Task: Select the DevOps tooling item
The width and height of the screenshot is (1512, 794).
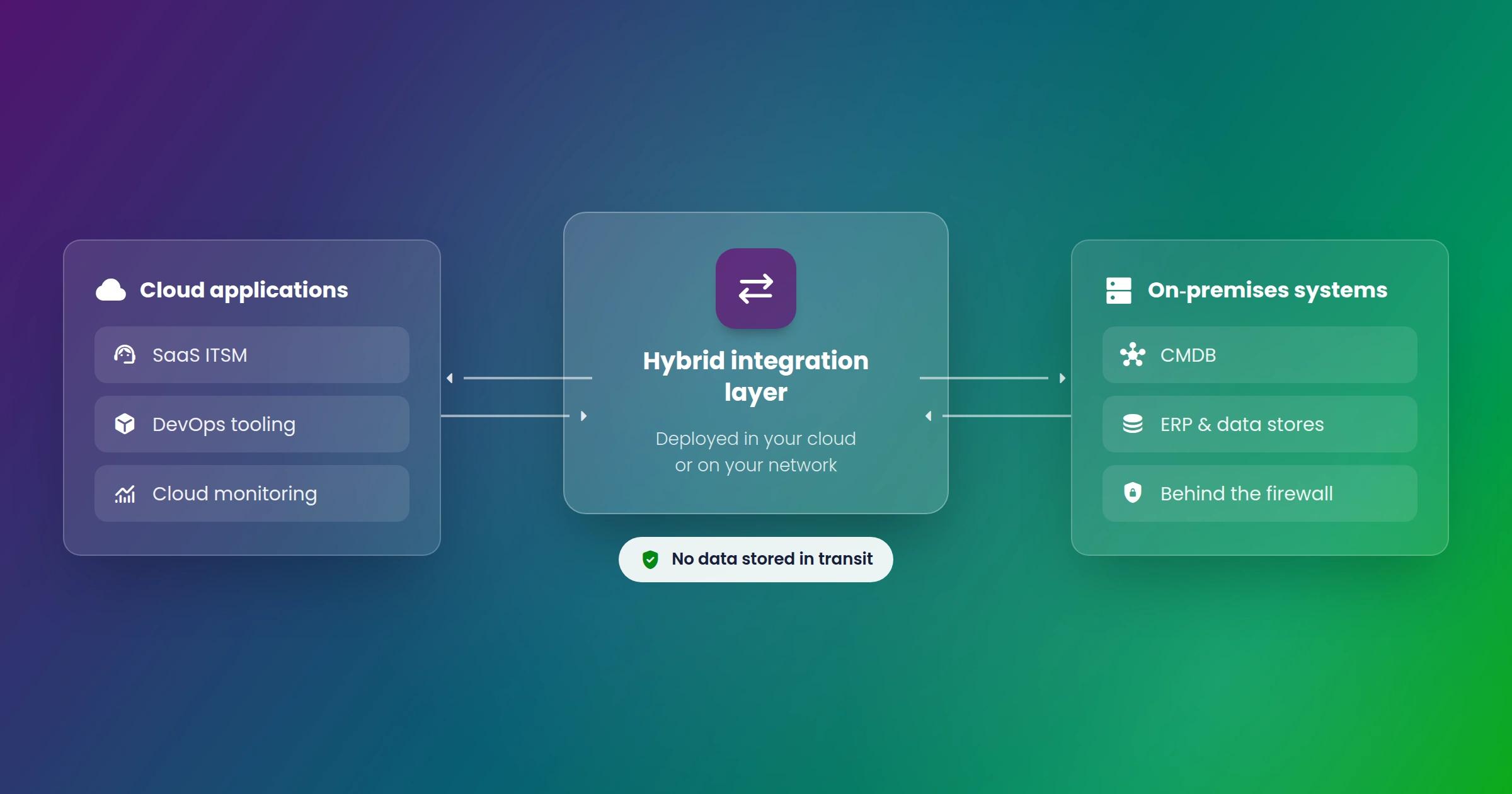Action: [252, 424]
